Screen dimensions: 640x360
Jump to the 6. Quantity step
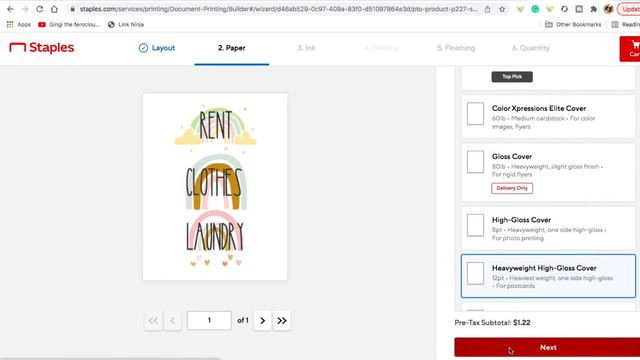coord(531,48)
